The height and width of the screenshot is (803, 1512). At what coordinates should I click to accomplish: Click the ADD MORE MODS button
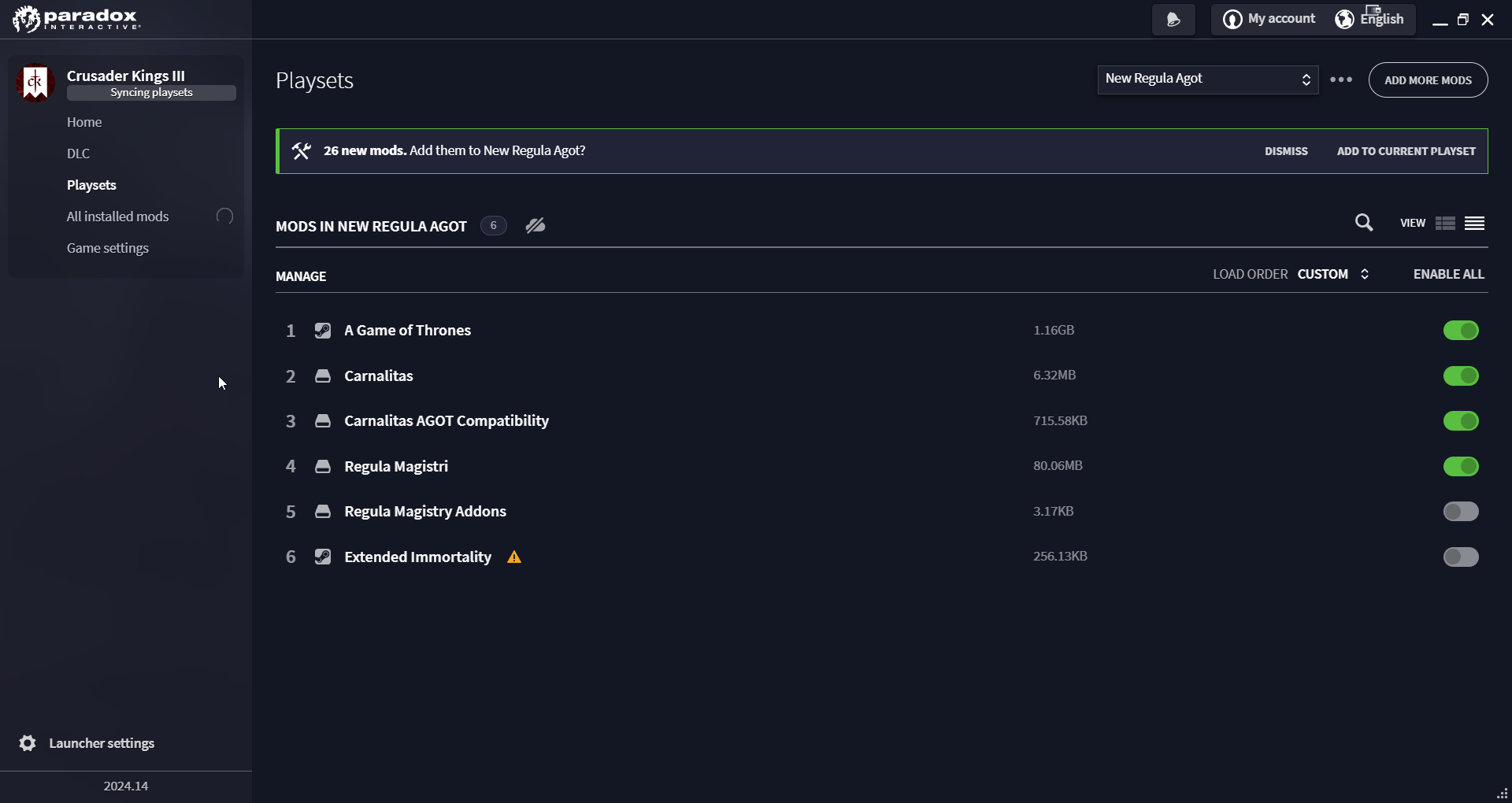(x=1428, y=80)
